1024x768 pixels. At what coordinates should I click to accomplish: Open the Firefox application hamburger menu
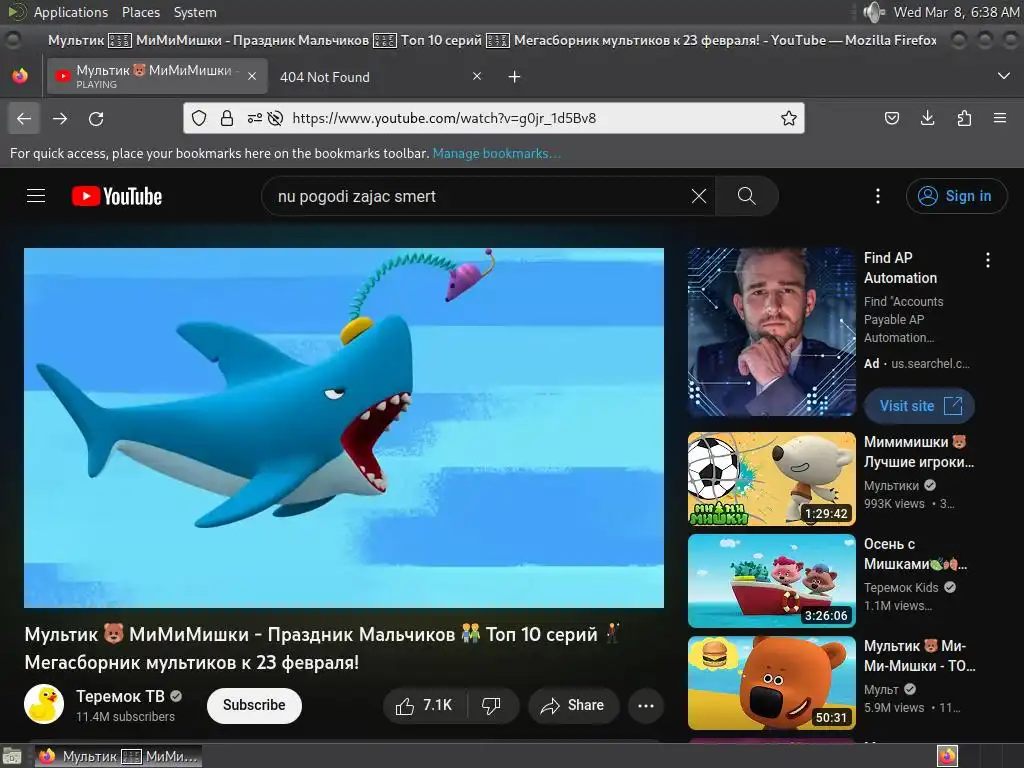(1000, 118)
